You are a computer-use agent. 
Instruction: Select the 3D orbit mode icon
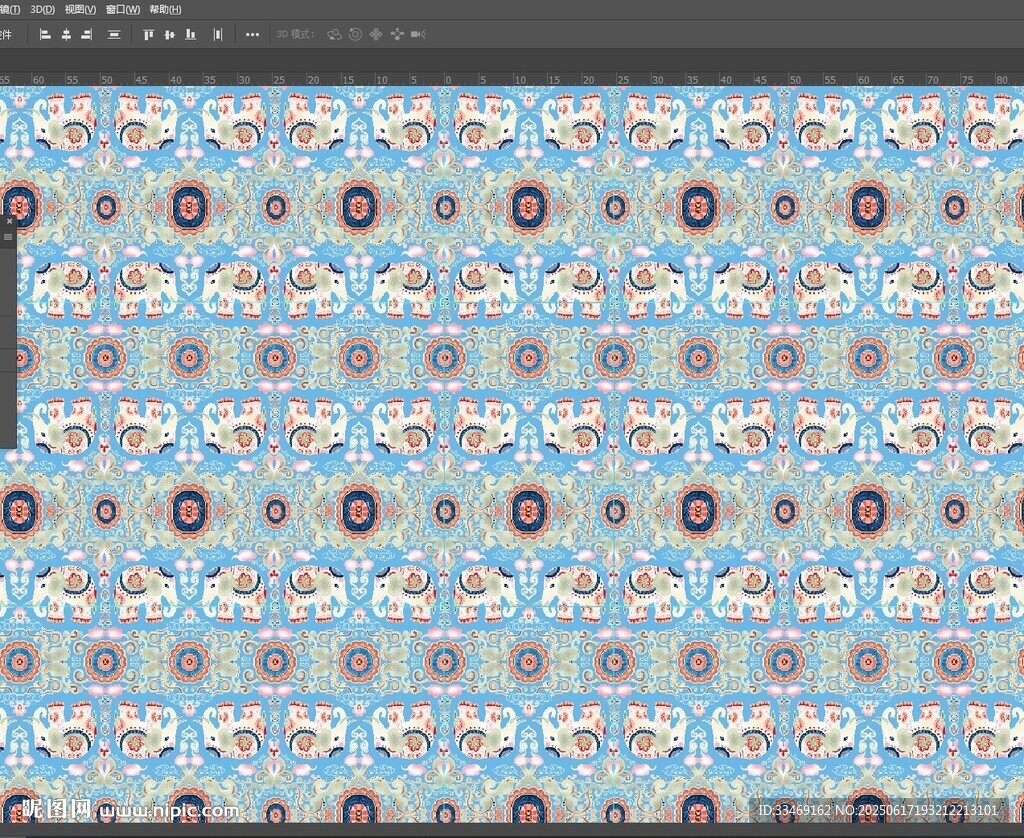point(334,34)
